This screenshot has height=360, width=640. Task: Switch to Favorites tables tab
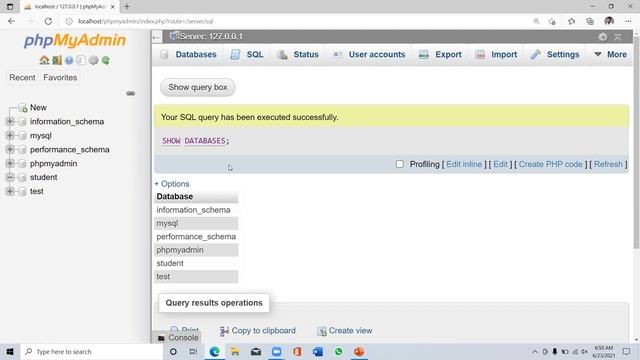tap(60, 78)
